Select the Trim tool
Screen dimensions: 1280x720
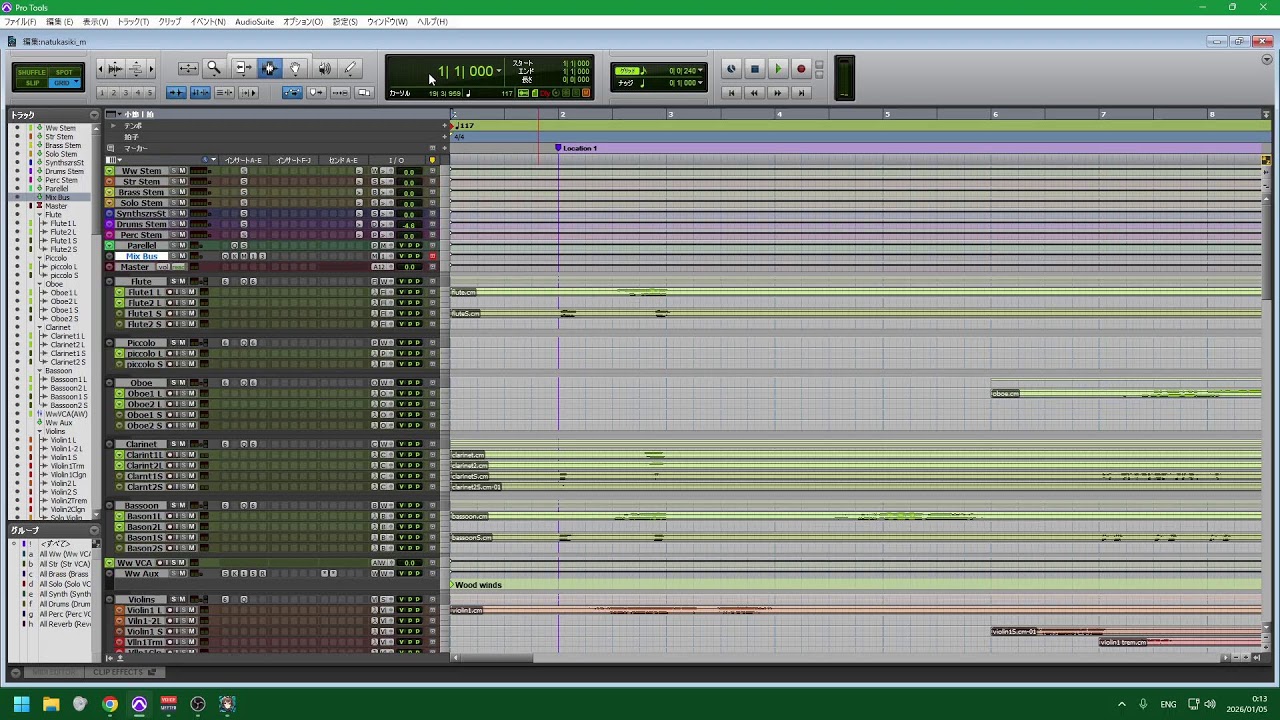242,68
